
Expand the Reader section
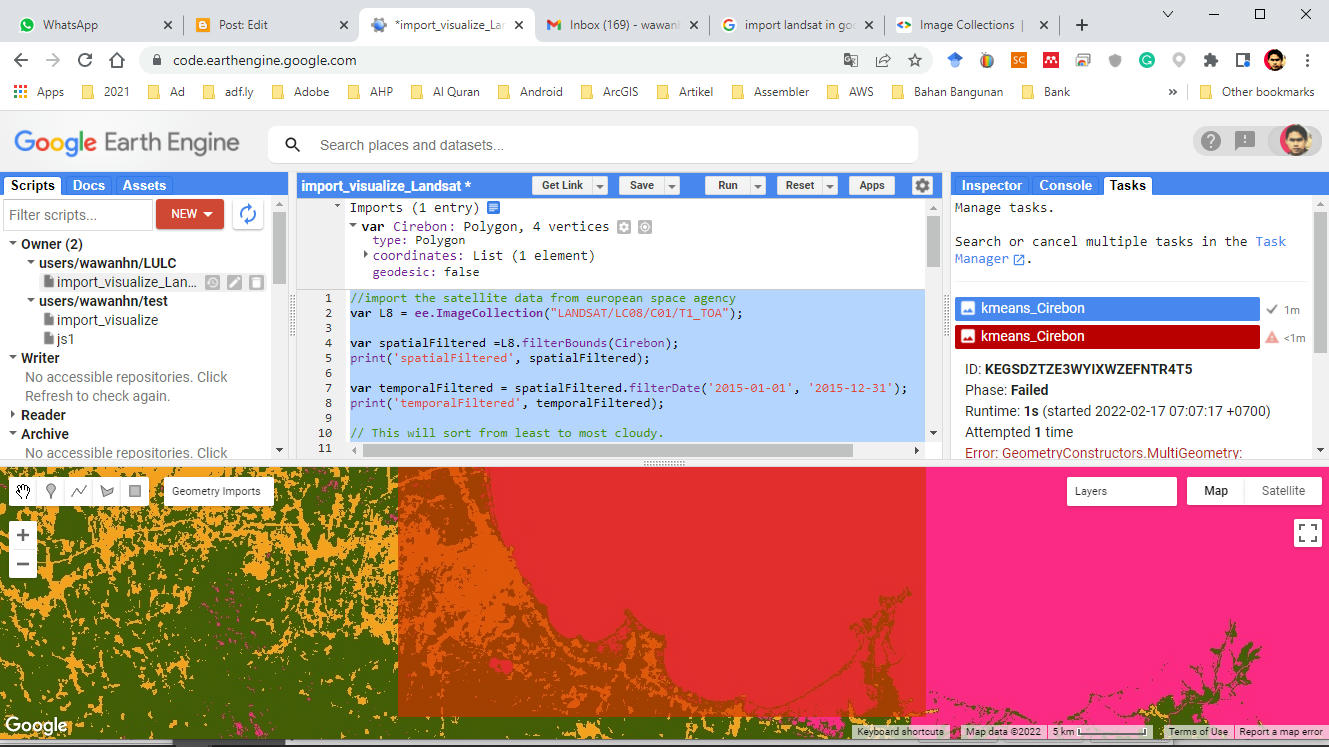click(x=13, y=415)
